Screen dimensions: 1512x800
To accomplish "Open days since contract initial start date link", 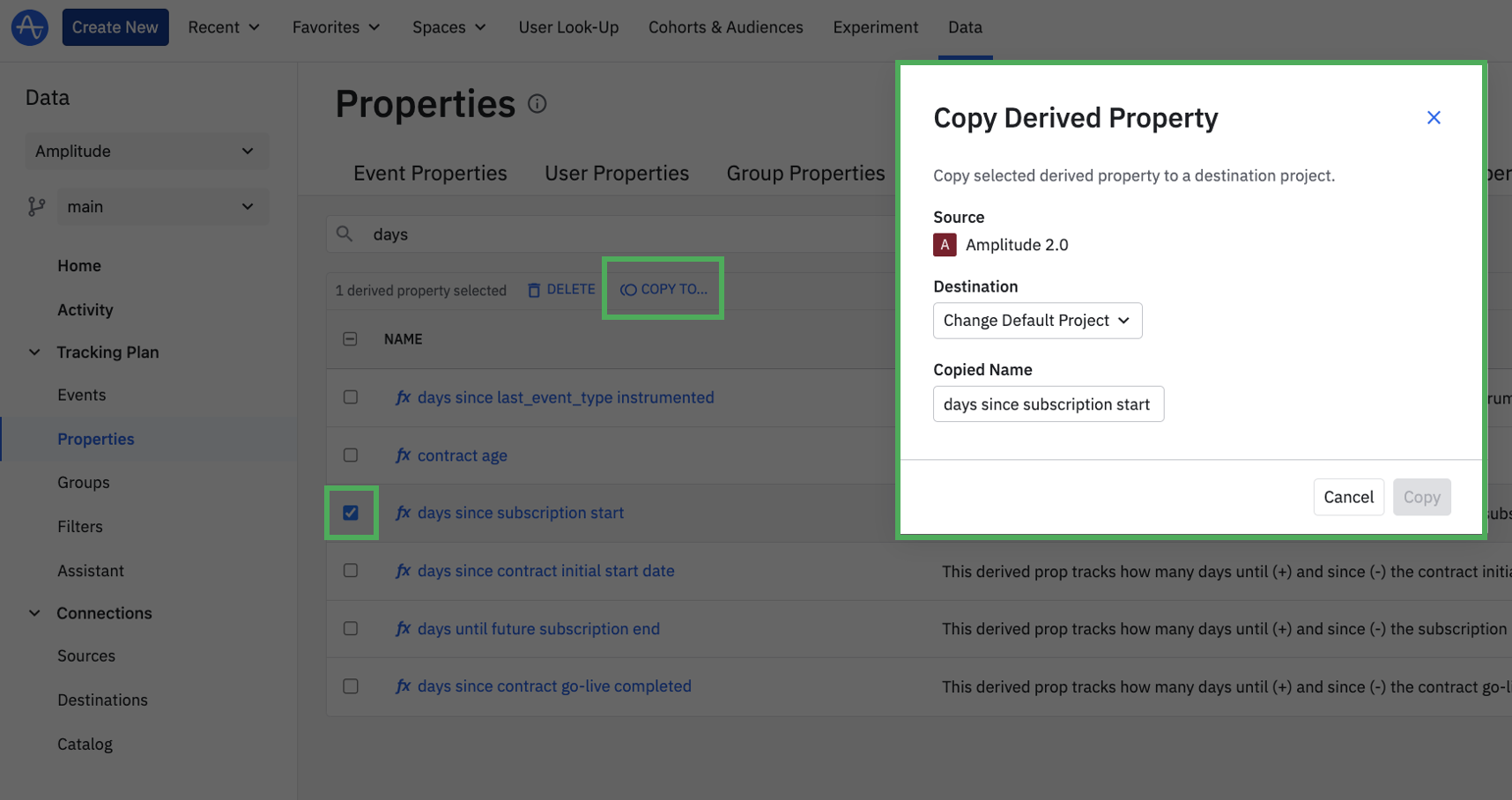I will click(546, 571).
